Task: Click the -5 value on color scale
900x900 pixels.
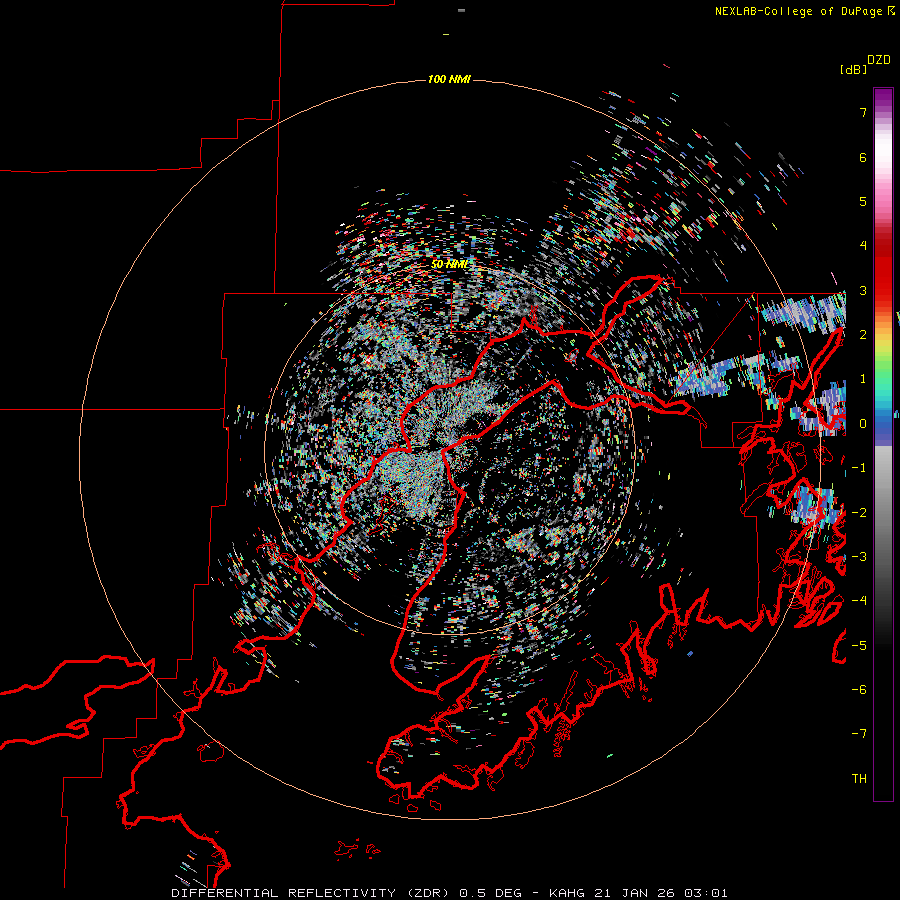Action: click(859, 646)
